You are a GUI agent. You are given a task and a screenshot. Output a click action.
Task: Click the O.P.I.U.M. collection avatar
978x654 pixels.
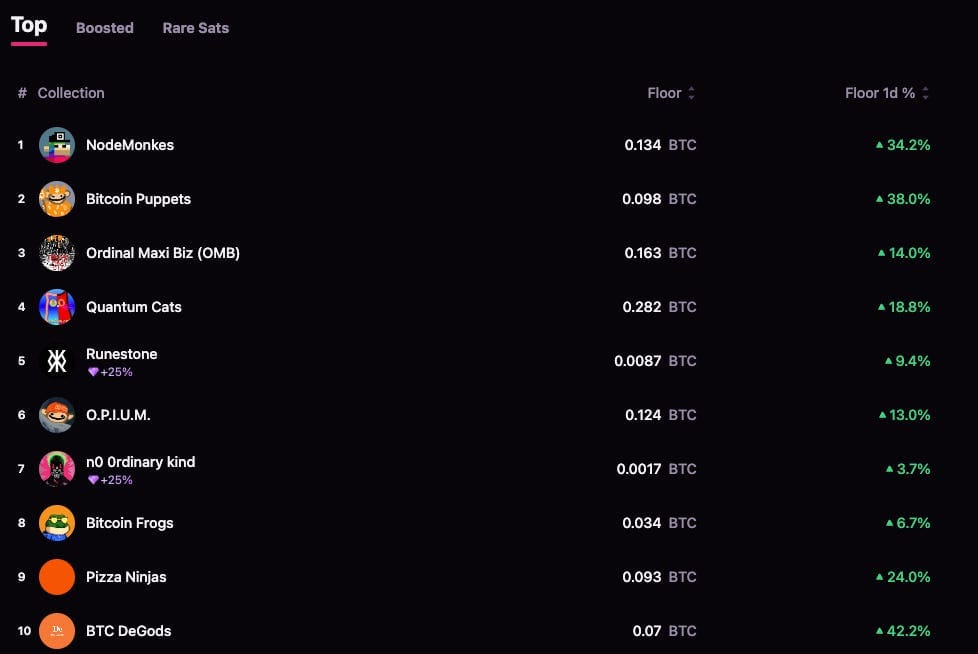57,415
